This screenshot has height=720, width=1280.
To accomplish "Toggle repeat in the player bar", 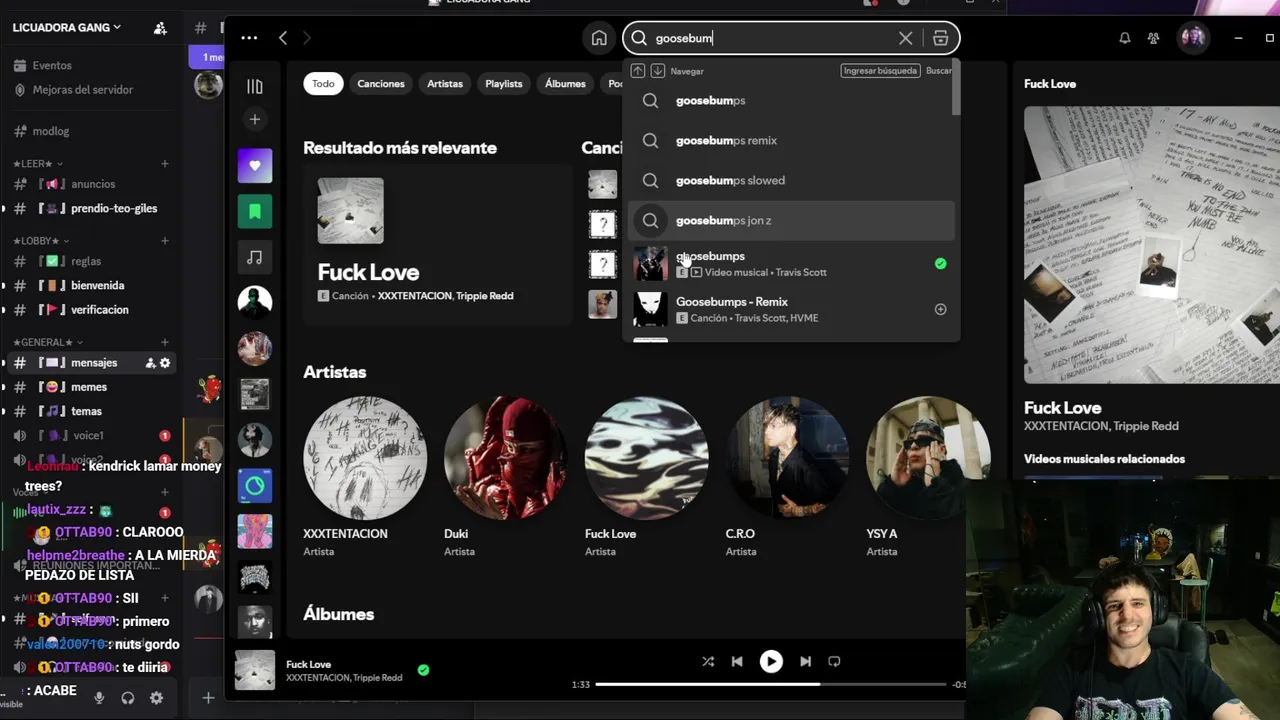I will click(x=834, y=661).
